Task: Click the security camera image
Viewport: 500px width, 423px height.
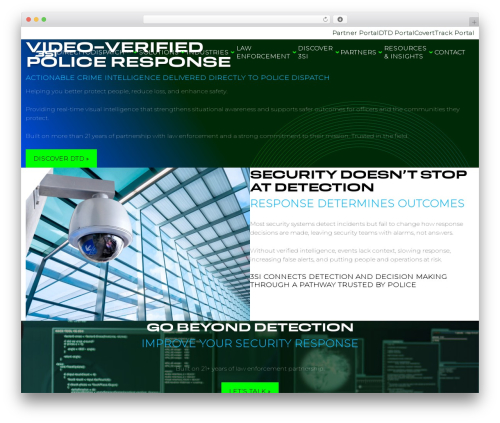Action: pyautogui.click(x=138, y=244)
